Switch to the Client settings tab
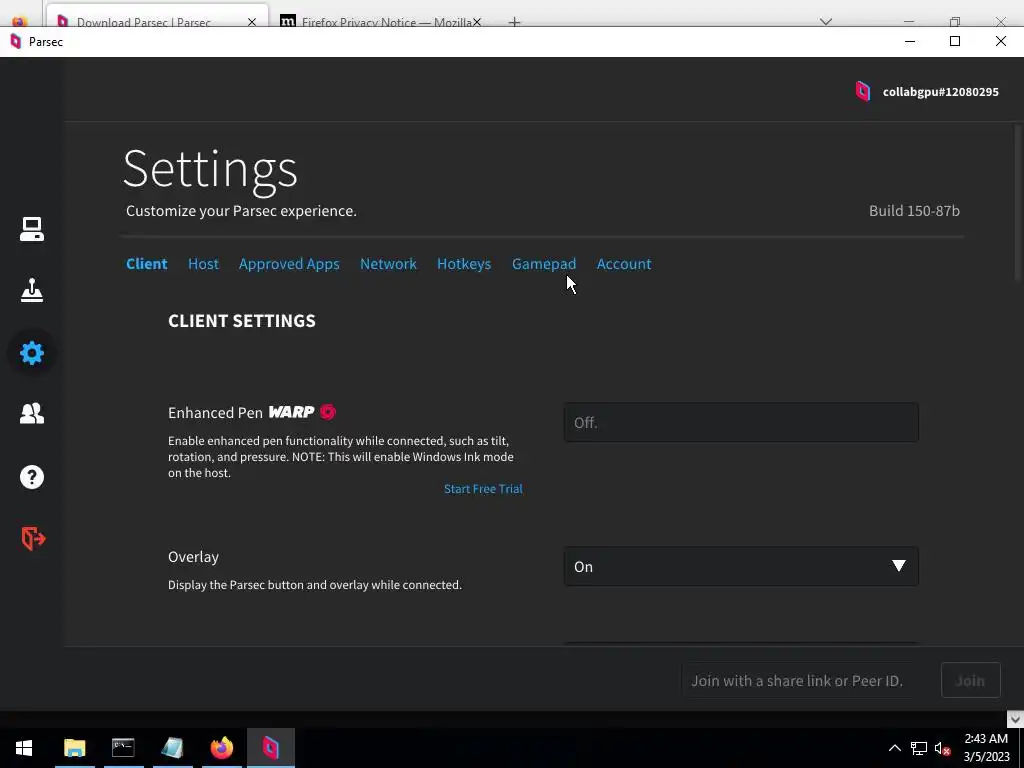1024x768 pixels. 146,264
